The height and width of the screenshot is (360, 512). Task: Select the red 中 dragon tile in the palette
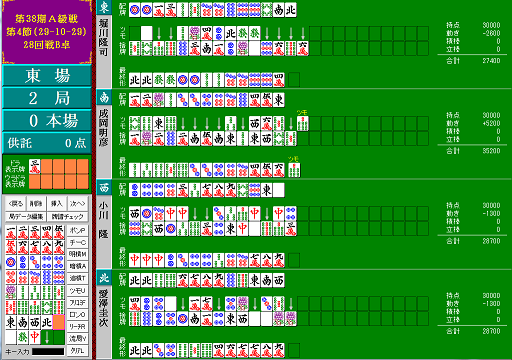tap(35, 337)
